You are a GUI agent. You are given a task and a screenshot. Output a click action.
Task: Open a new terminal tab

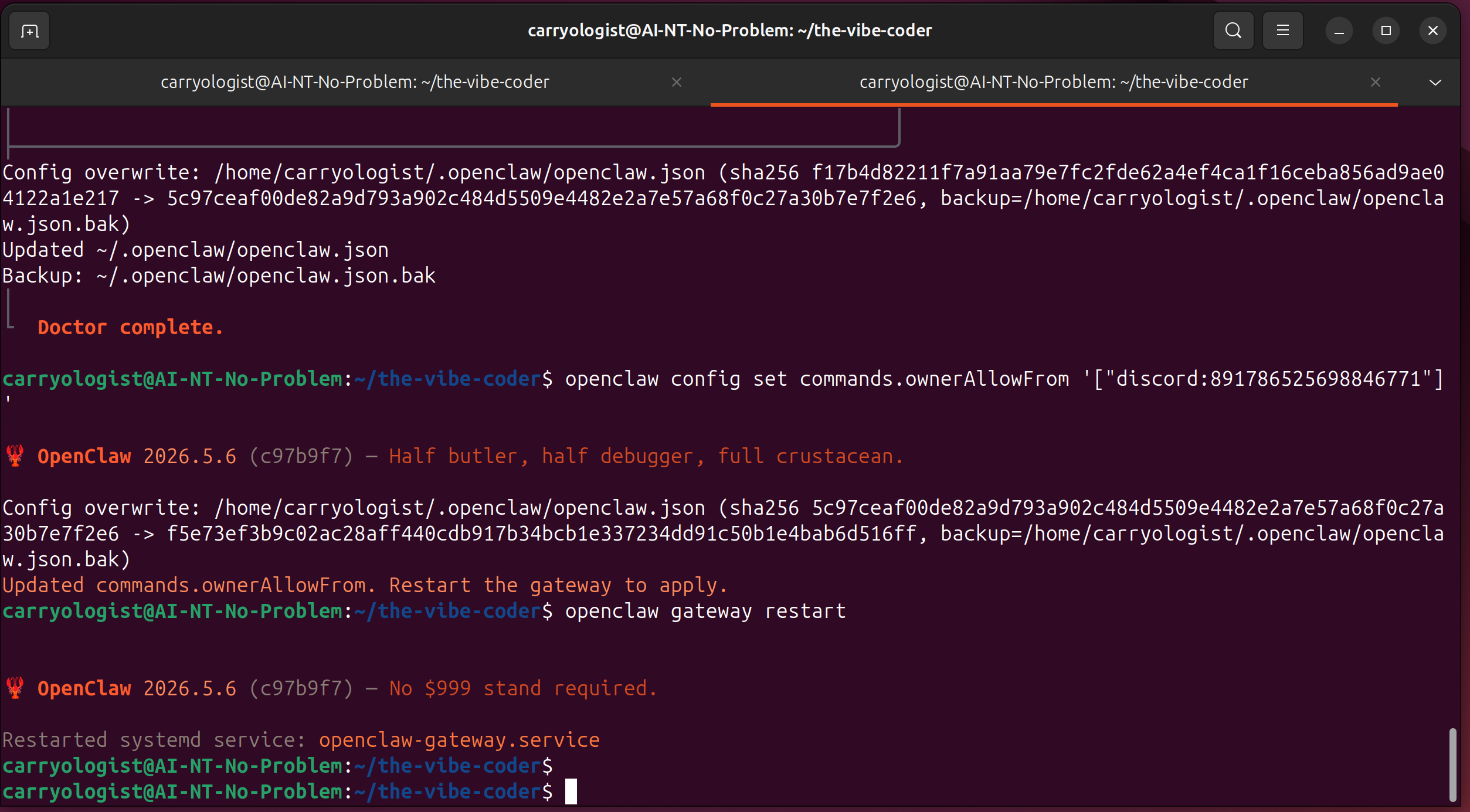pos(29,30)
